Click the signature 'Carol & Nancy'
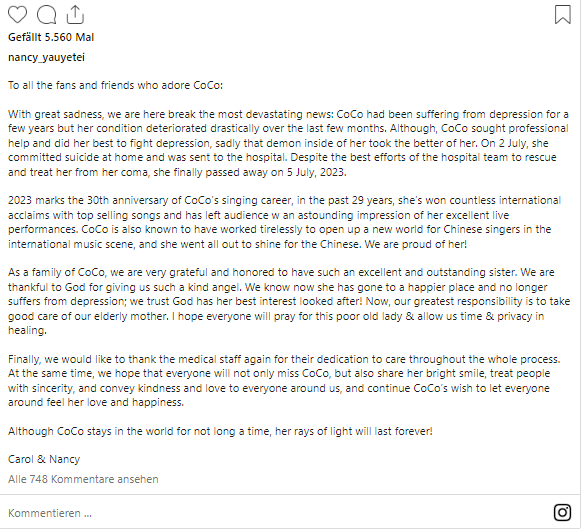This screenshot has height=530, width=581. (x=44, y=459)
